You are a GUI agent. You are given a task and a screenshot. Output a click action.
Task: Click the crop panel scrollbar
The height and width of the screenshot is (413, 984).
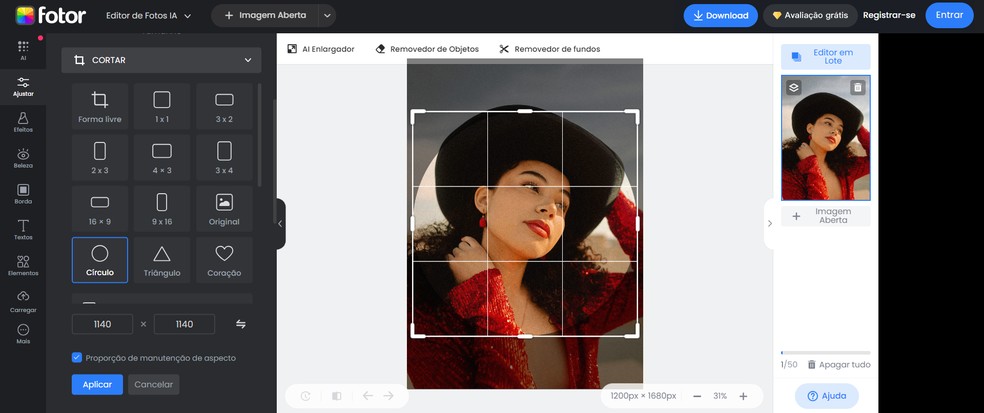click(260, 135)
